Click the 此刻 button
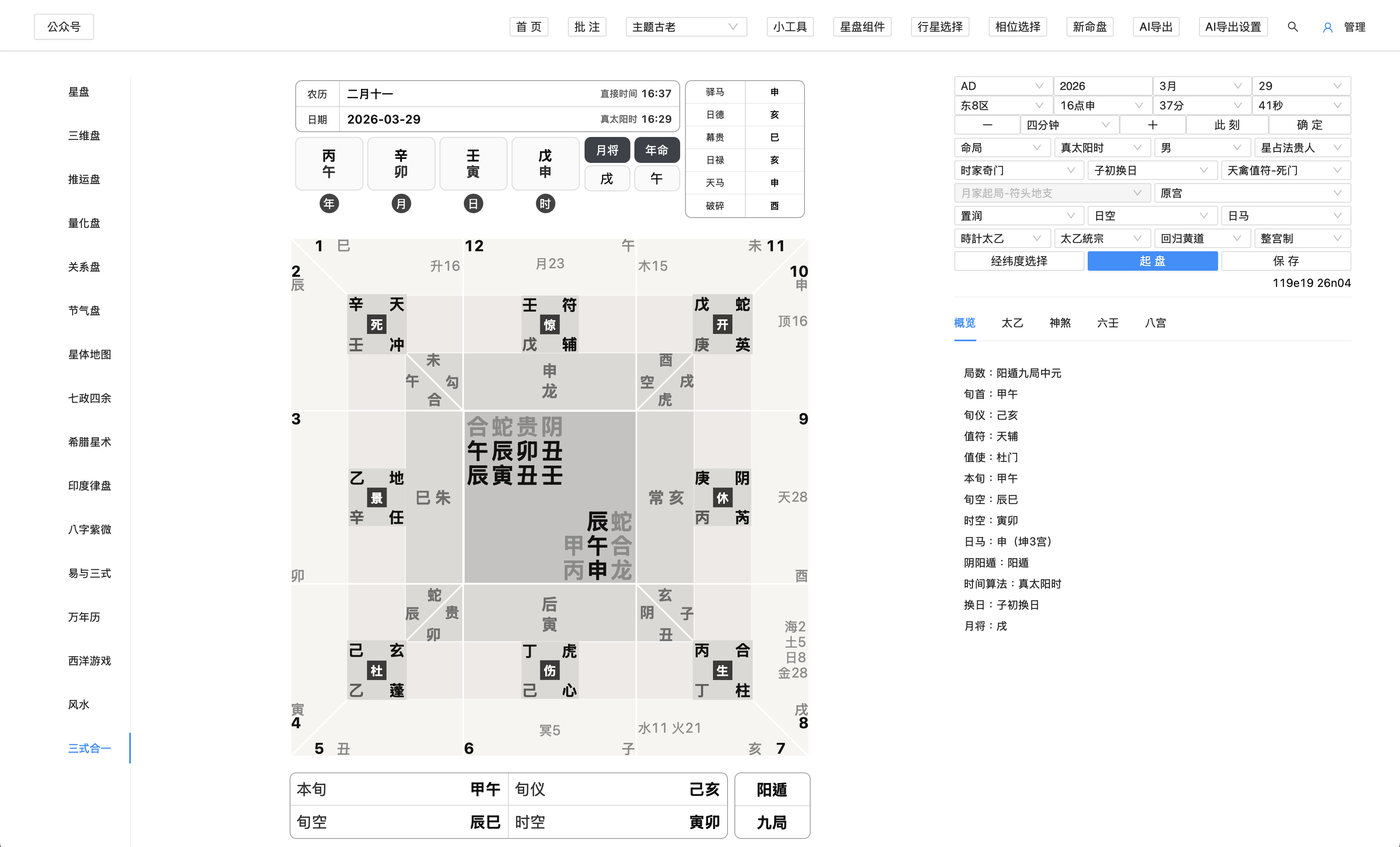 [x=1227, y=125]
